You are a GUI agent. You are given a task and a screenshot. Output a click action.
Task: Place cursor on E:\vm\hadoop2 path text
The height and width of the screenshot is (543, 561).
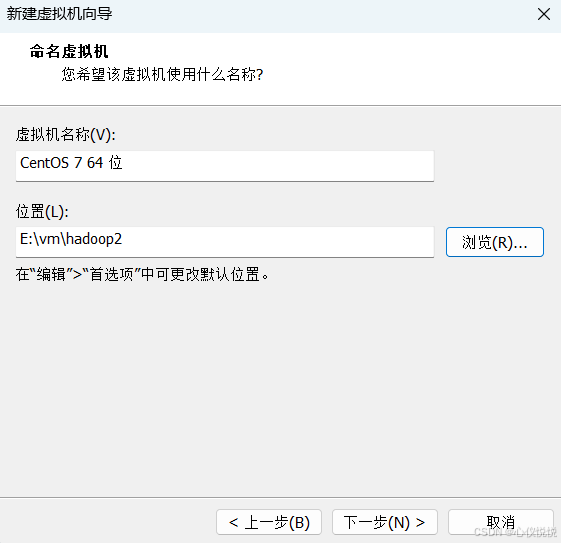click(x=71, y=239)
